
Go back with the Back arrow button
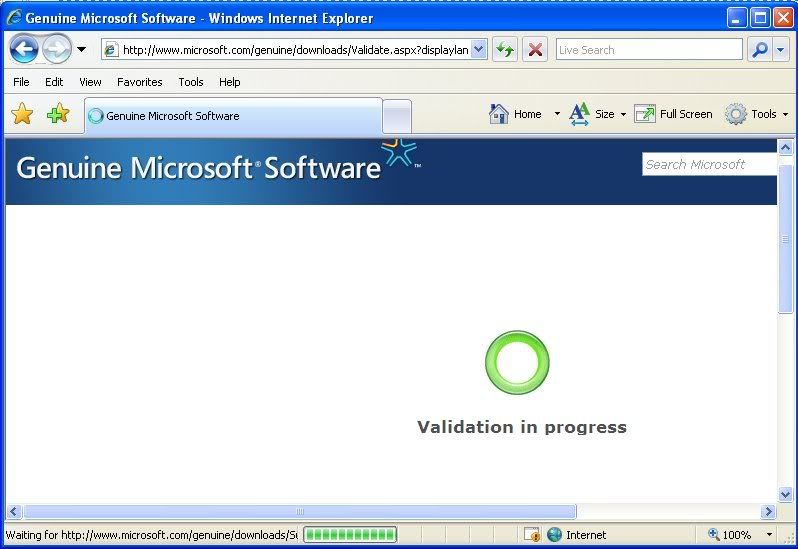23,49
